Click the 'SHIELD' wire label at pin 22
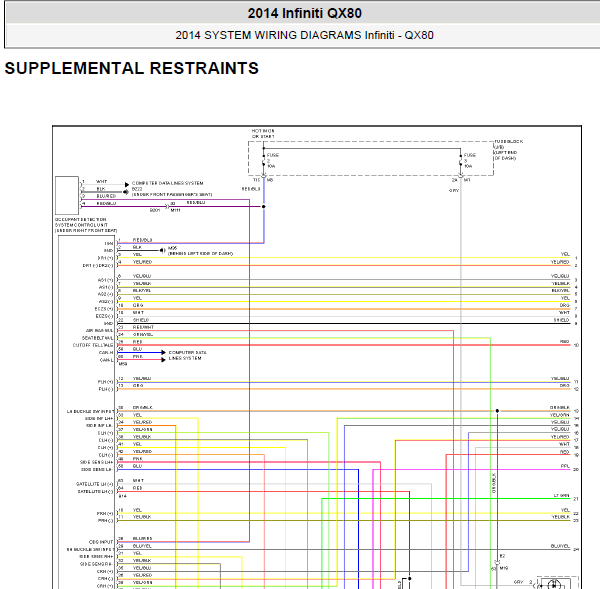This screenshot has height=589, width=600. pyautogui.click(x=141, y=320)
